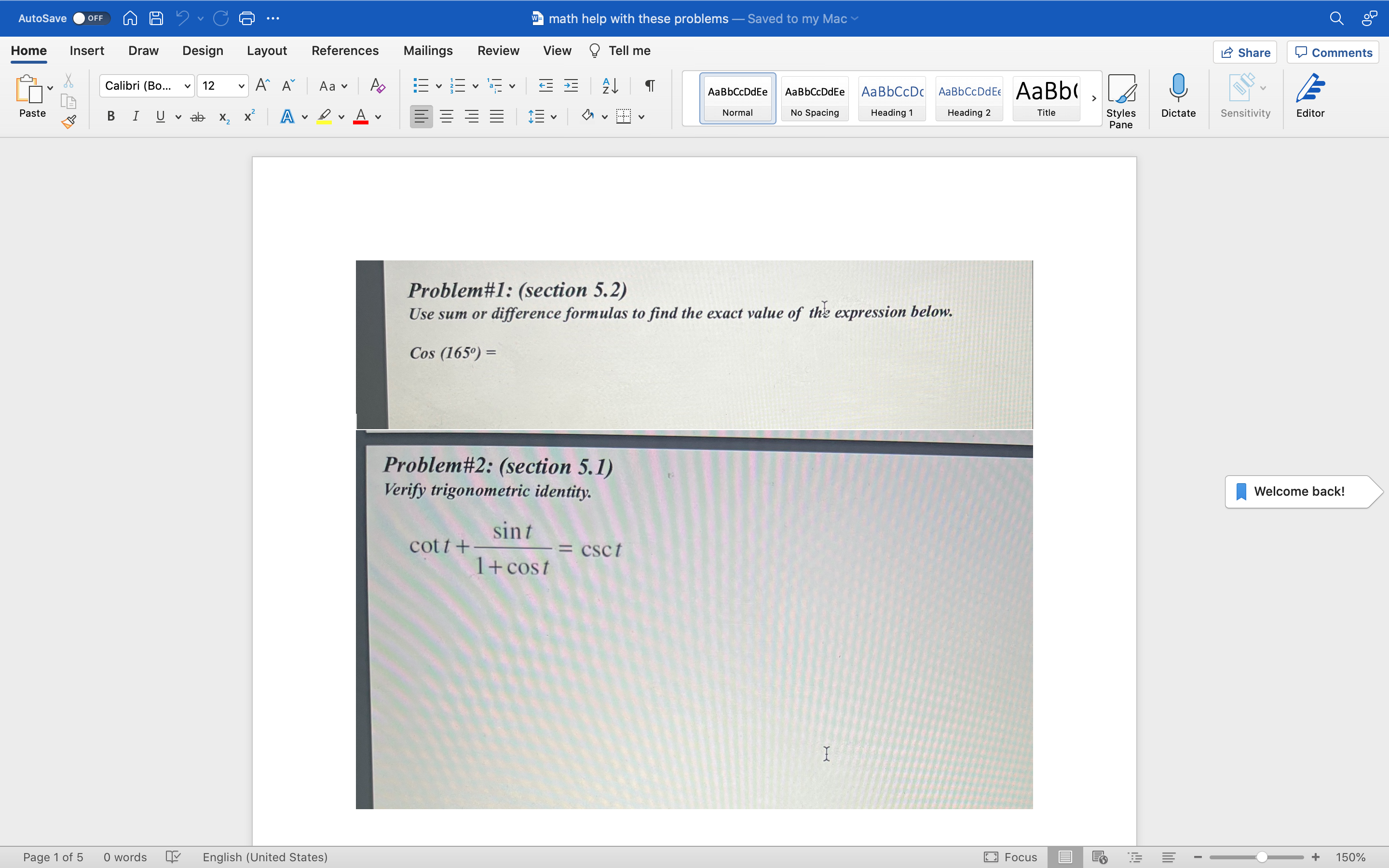Toggle strikethrough on selected text
1389x868 pixels.
pos(197,117)
